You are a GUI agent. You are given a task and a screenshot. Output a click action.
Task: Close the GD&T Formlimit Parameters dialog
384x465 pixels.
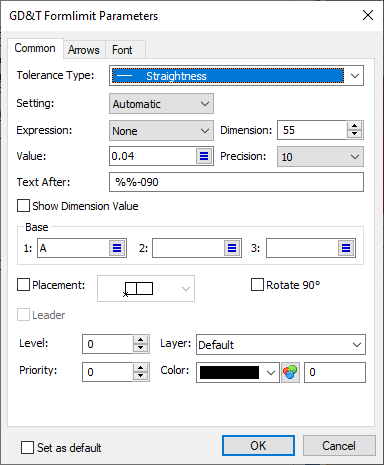click(x=368, y=15)
